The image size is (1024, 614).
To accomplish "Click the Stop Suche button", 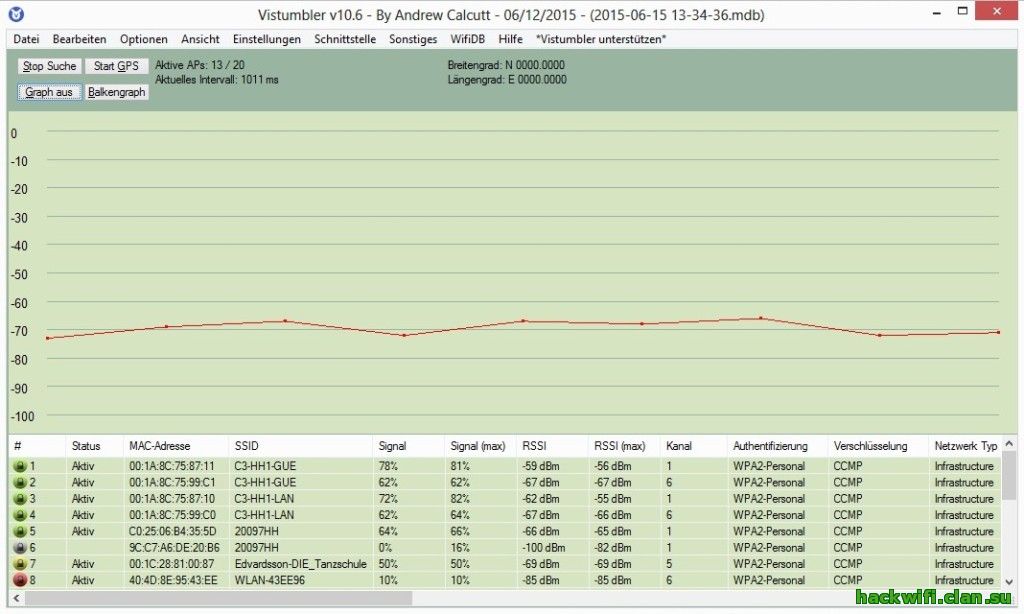I will (50, 66).
